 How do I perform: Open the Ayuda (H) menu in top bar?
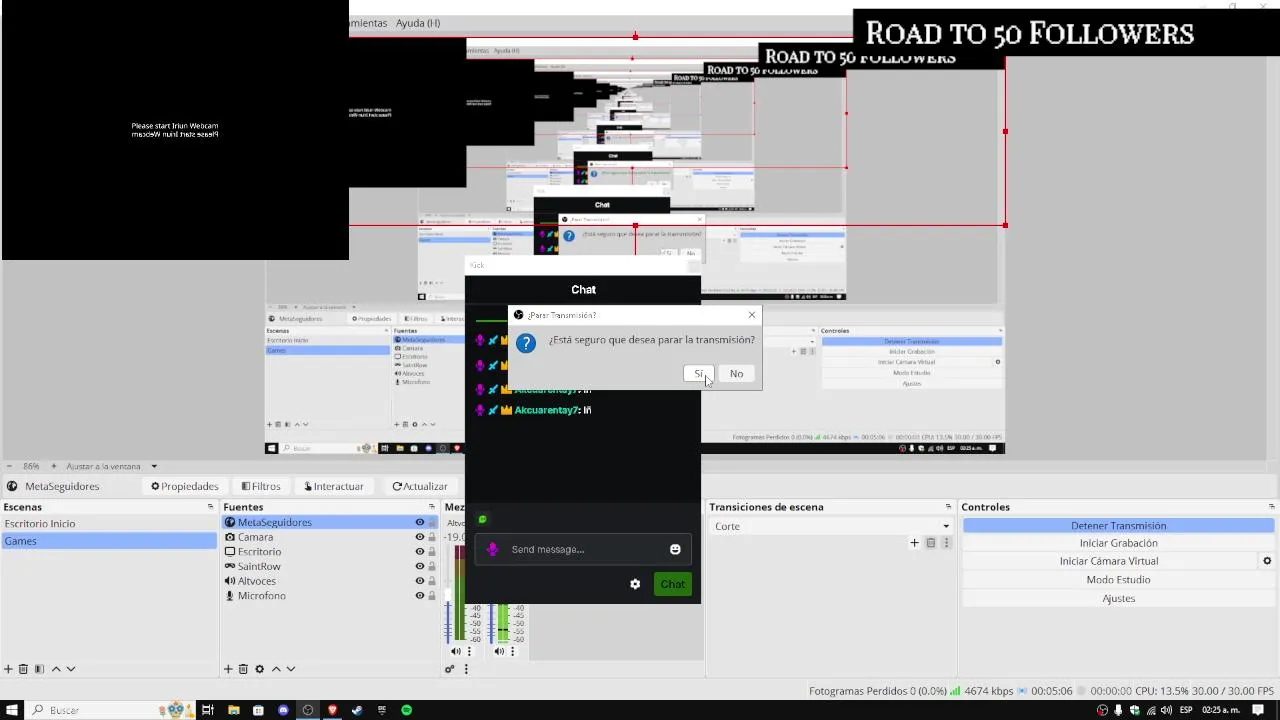coord(418,23)
